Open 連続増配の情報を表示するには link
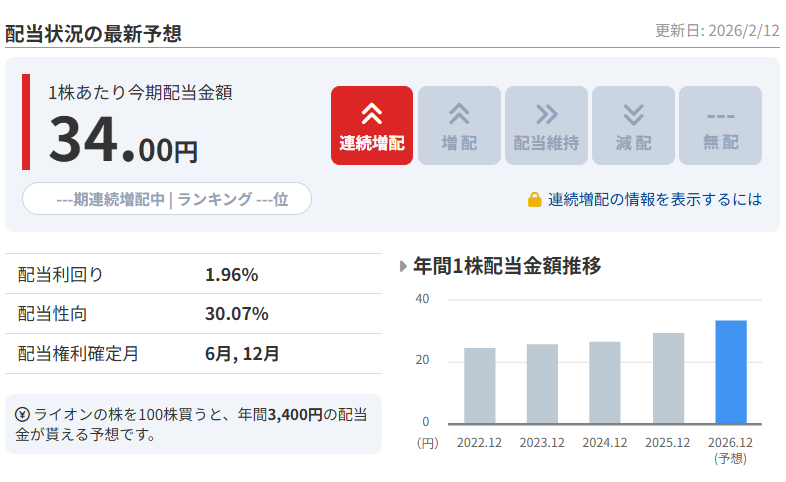Viewport: 786px width, 482px height. (x=654, y=199)
